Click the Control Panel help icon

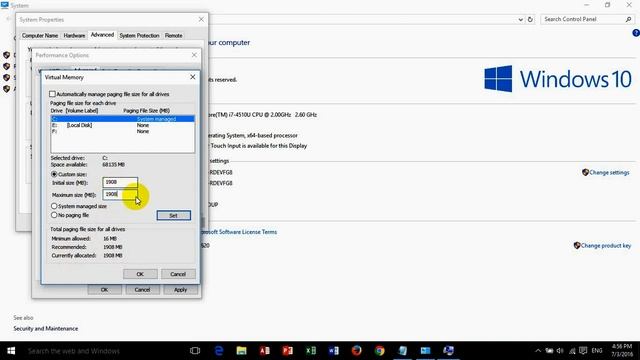tap(636, 33)
